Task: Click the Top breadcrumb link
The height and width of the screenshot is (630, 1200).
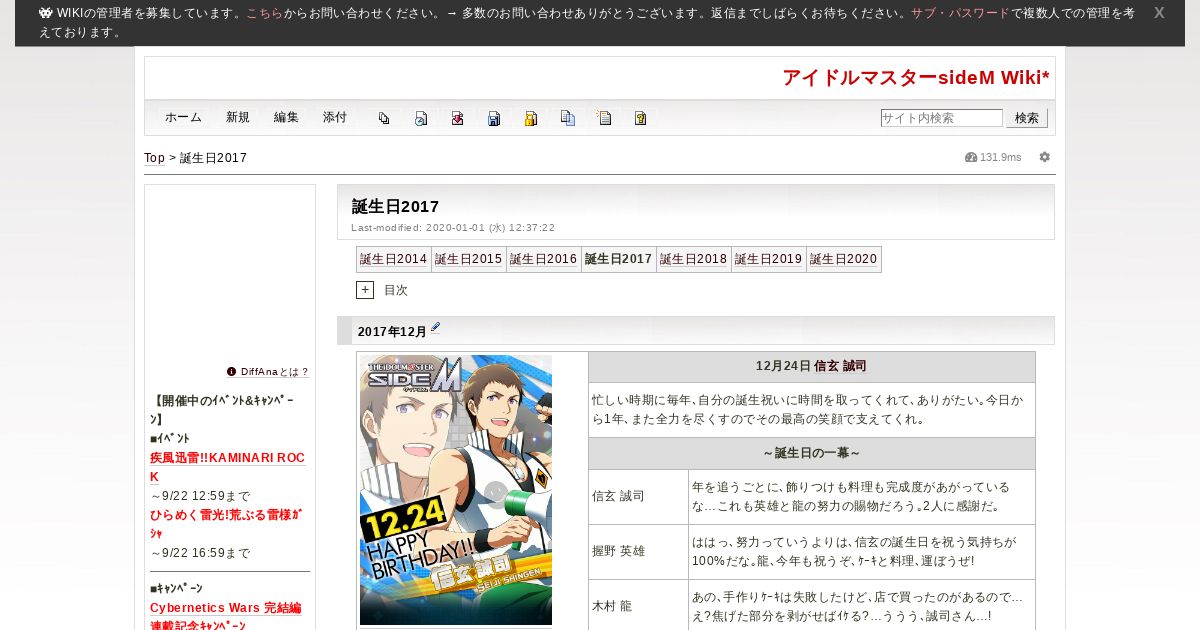Action: 154,158
